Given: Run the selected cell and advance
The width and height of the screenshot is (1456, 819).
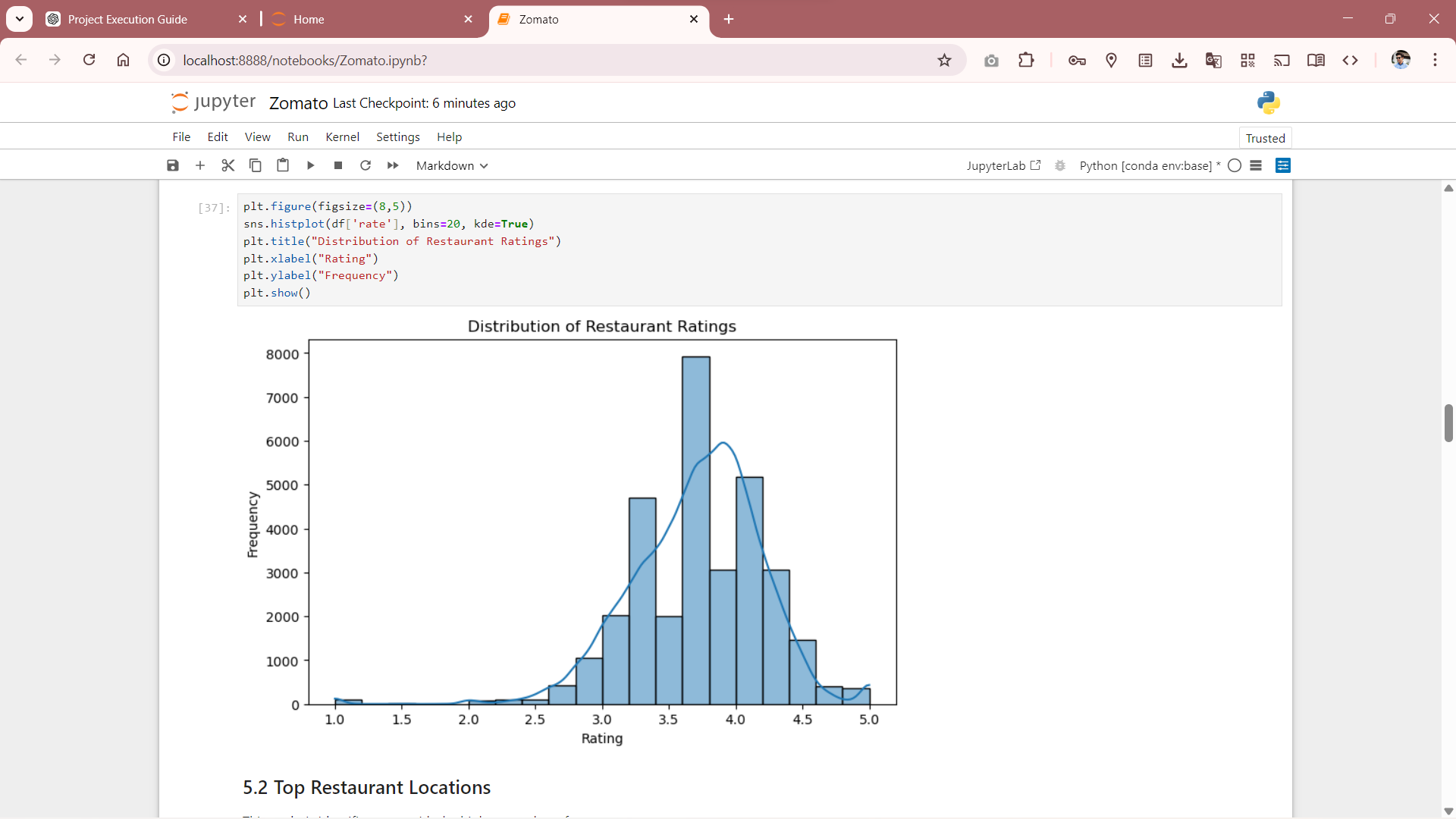Looking at the screenshot, I should (x=310, y=165).
